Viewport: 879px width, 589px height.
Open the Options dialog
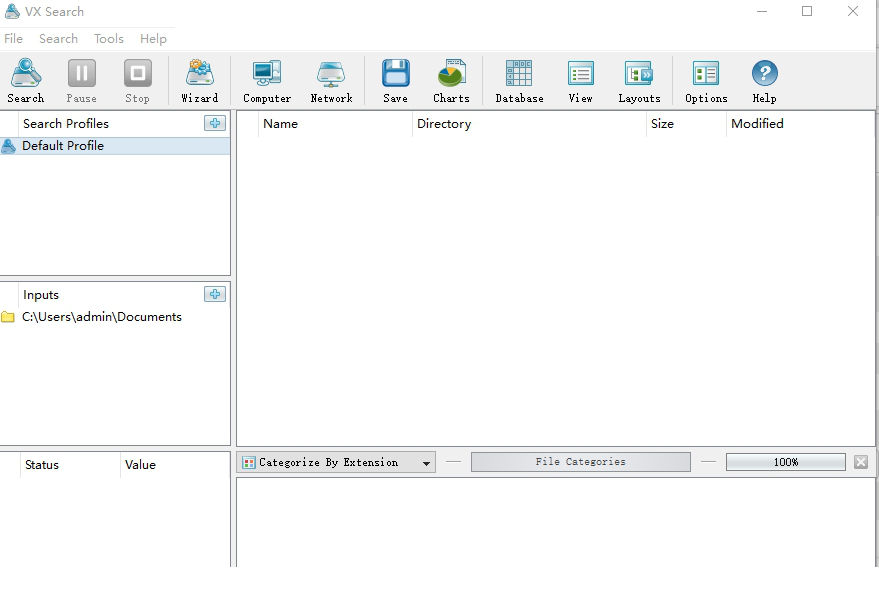[706, 80]
